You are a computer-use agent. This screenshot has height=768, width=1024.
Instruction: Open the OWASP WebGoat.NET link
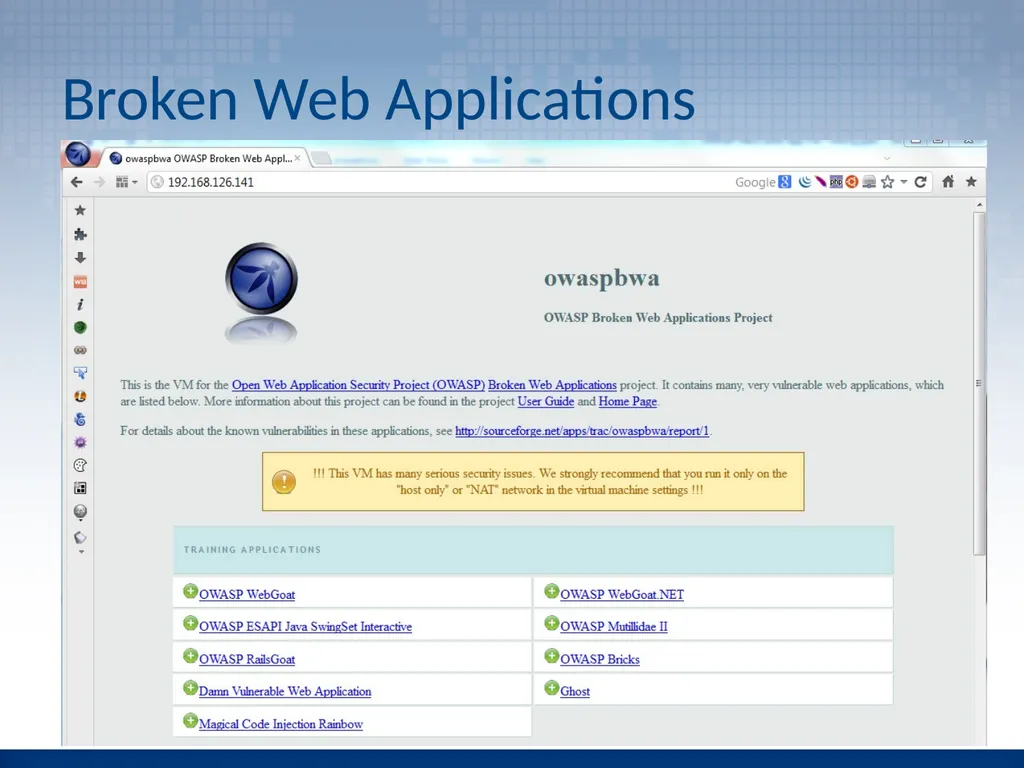point(622,594)
